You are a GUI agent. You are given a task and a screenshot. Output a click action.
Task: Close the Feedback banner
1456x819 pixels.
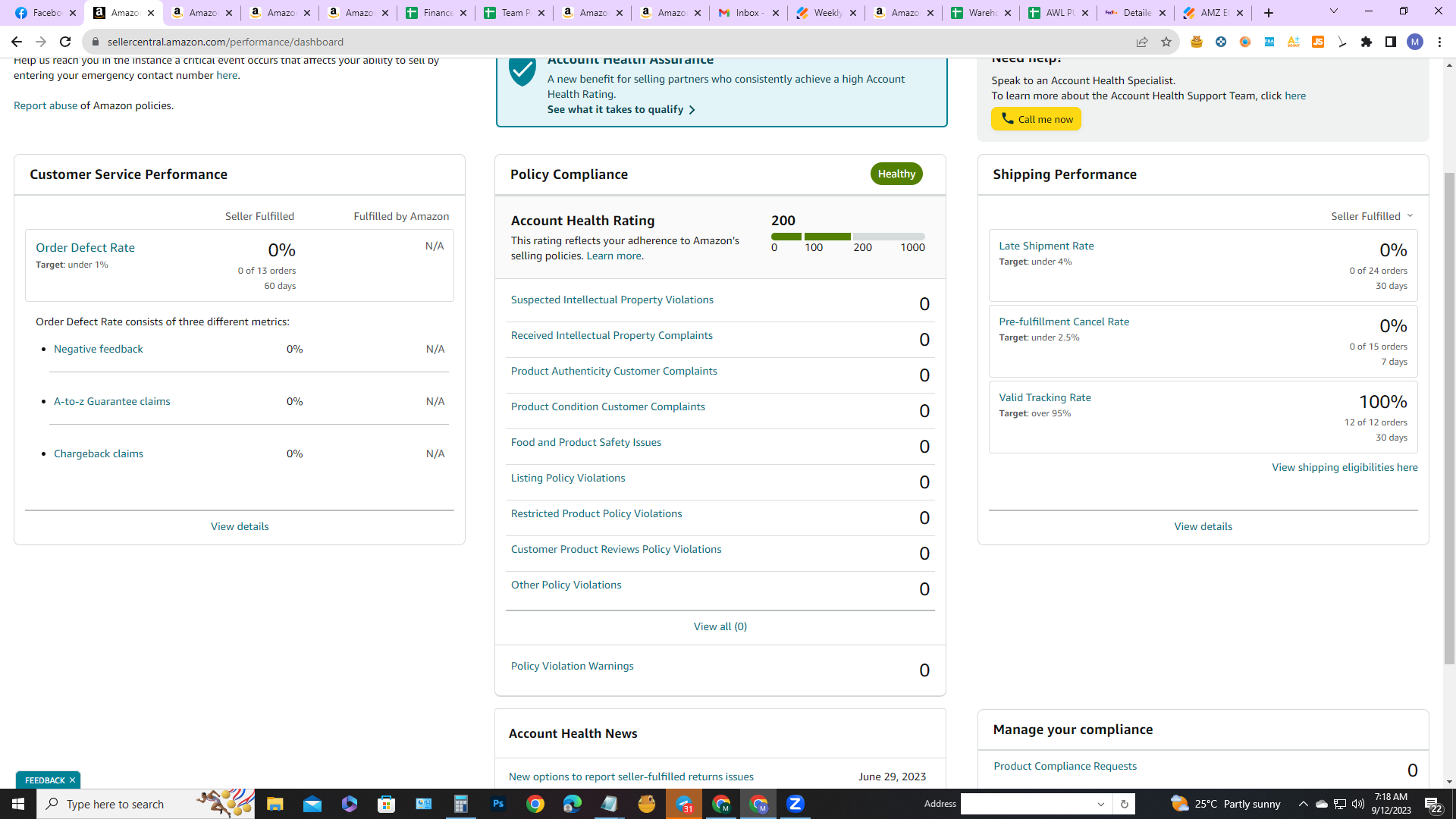tap(73, 780)
